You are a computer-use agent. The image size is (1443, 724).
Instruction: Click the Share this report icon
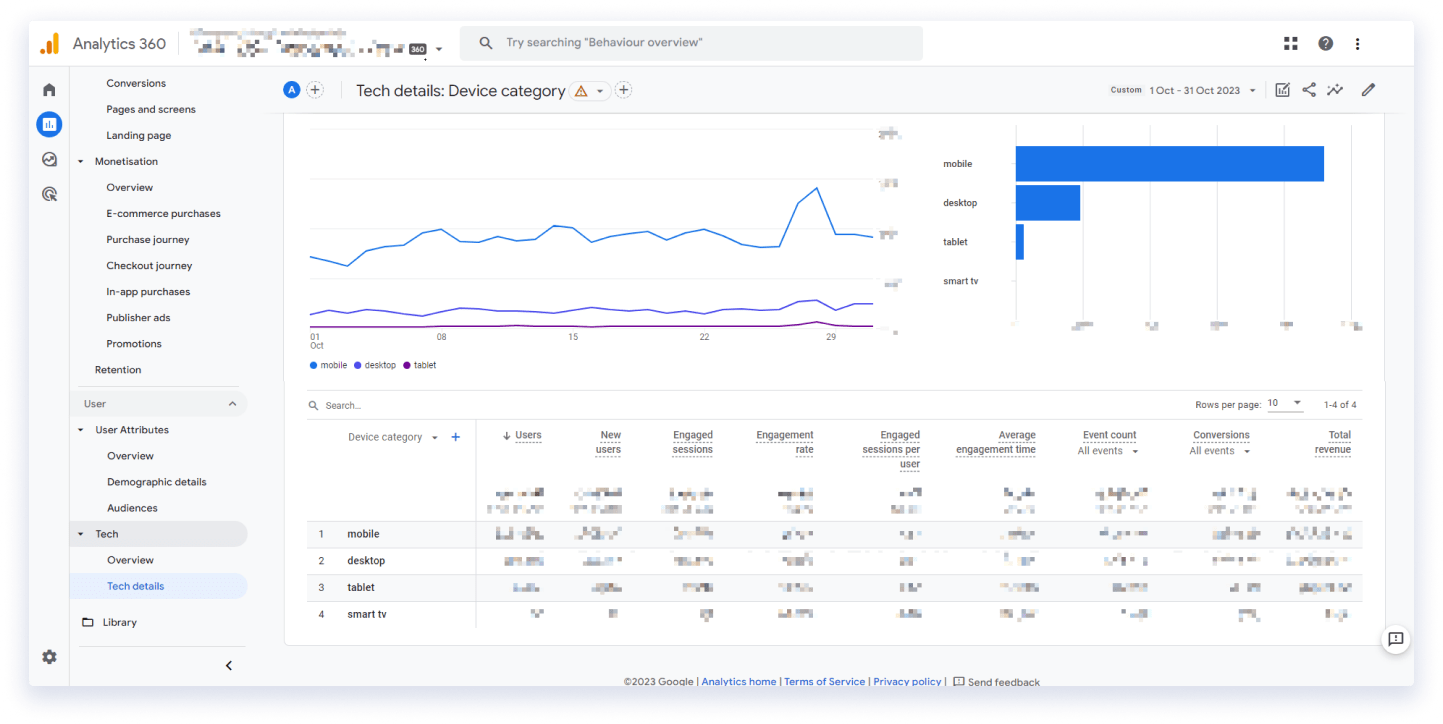[x=1309, y=90]
